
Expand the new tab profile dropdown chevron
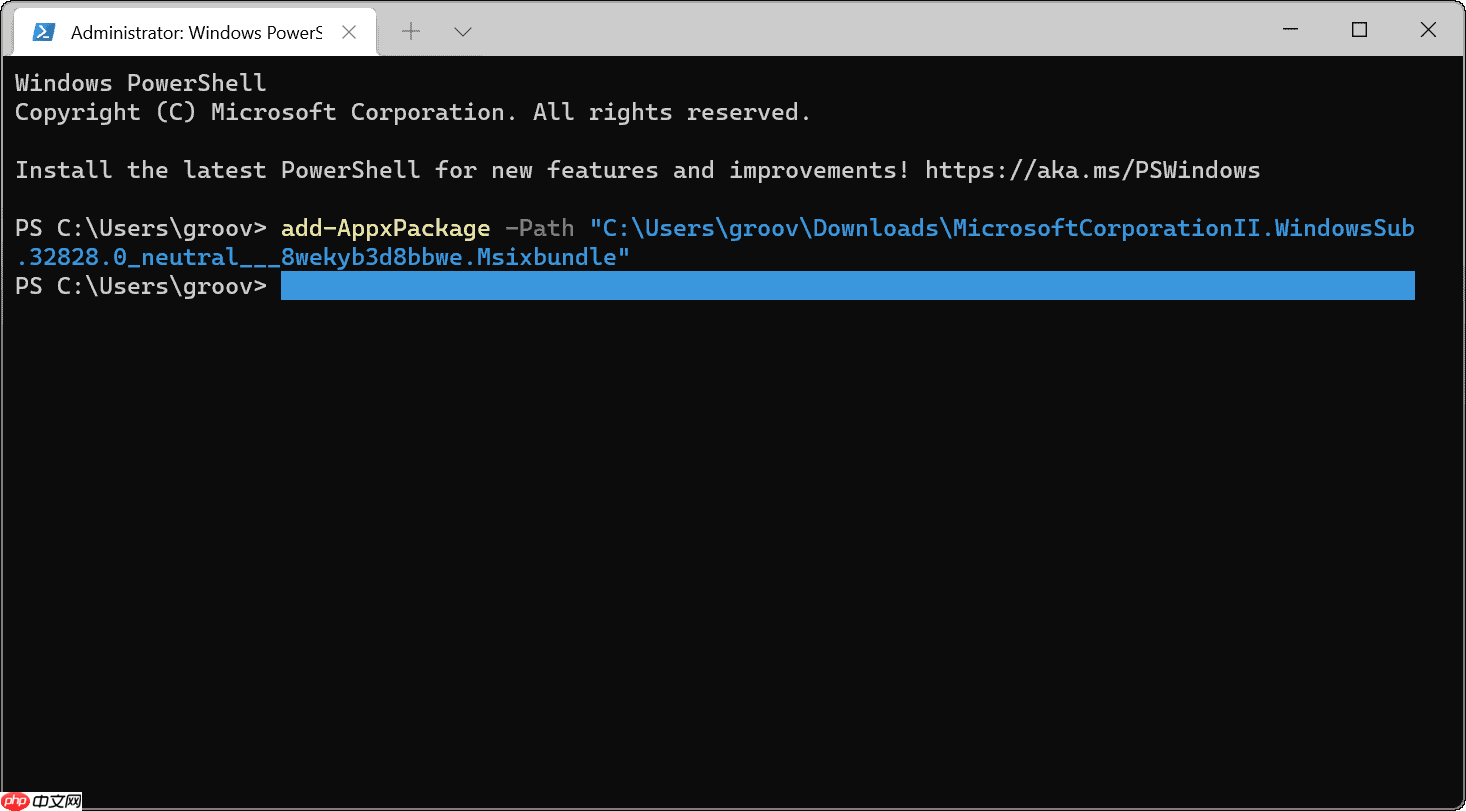pos(463,32)
